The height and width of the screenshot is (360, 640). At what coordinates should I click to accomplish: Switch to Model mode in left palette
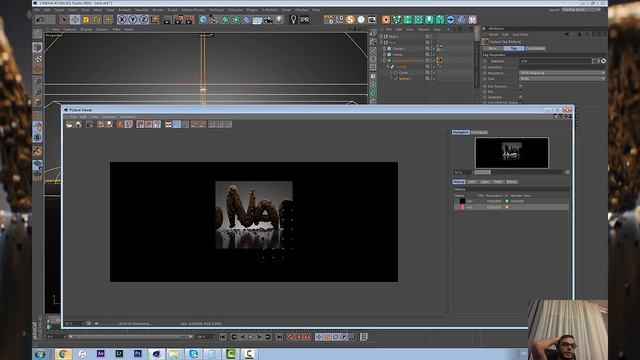coord(38,47)
